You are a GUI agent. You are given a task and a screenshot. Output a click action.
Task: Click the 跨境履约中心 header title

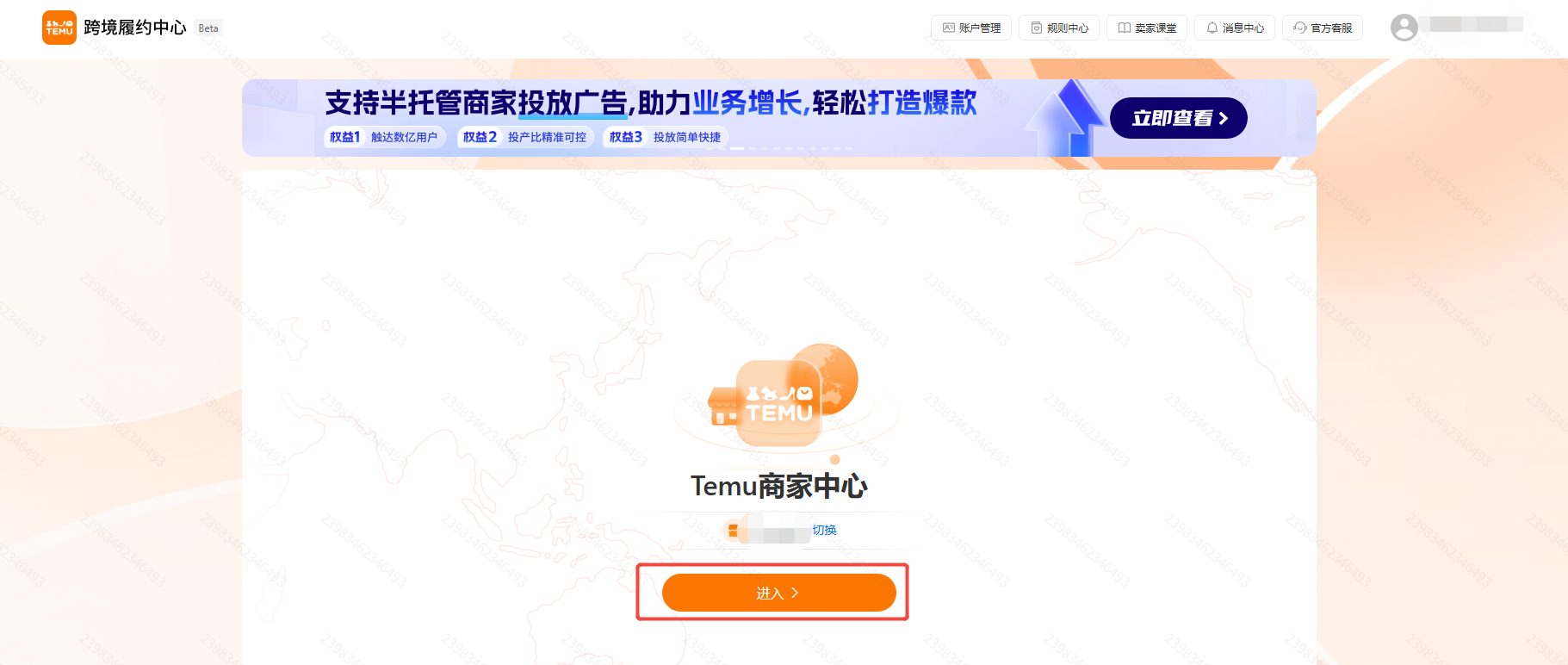tap(135, 28)
